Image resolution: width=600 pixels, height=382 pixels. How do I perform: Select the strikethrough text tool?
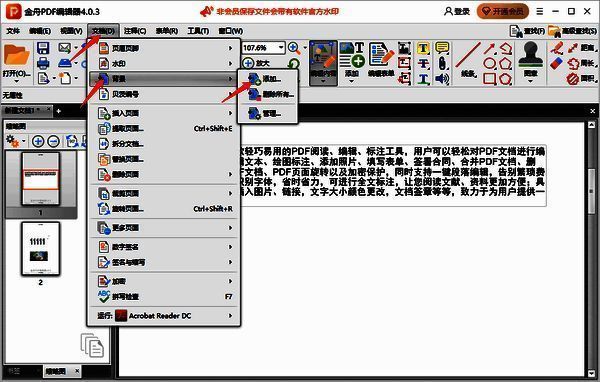pyautogui.click(x=423, y=64)
